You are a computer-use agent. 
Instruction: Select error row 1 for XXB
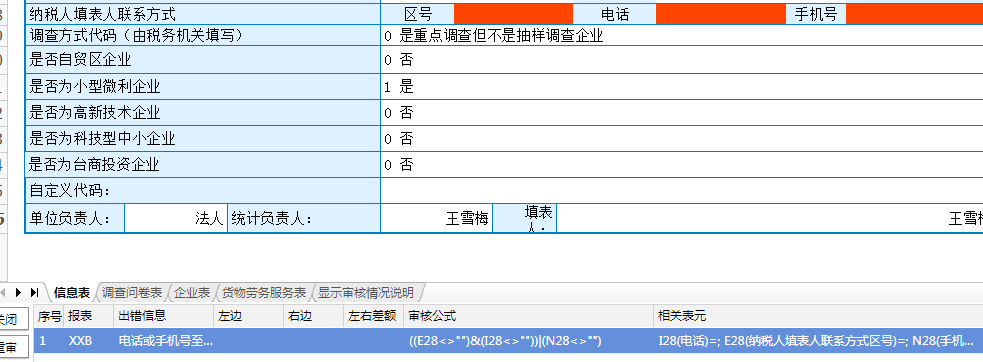pyautogui.click(x=508, y=341)
